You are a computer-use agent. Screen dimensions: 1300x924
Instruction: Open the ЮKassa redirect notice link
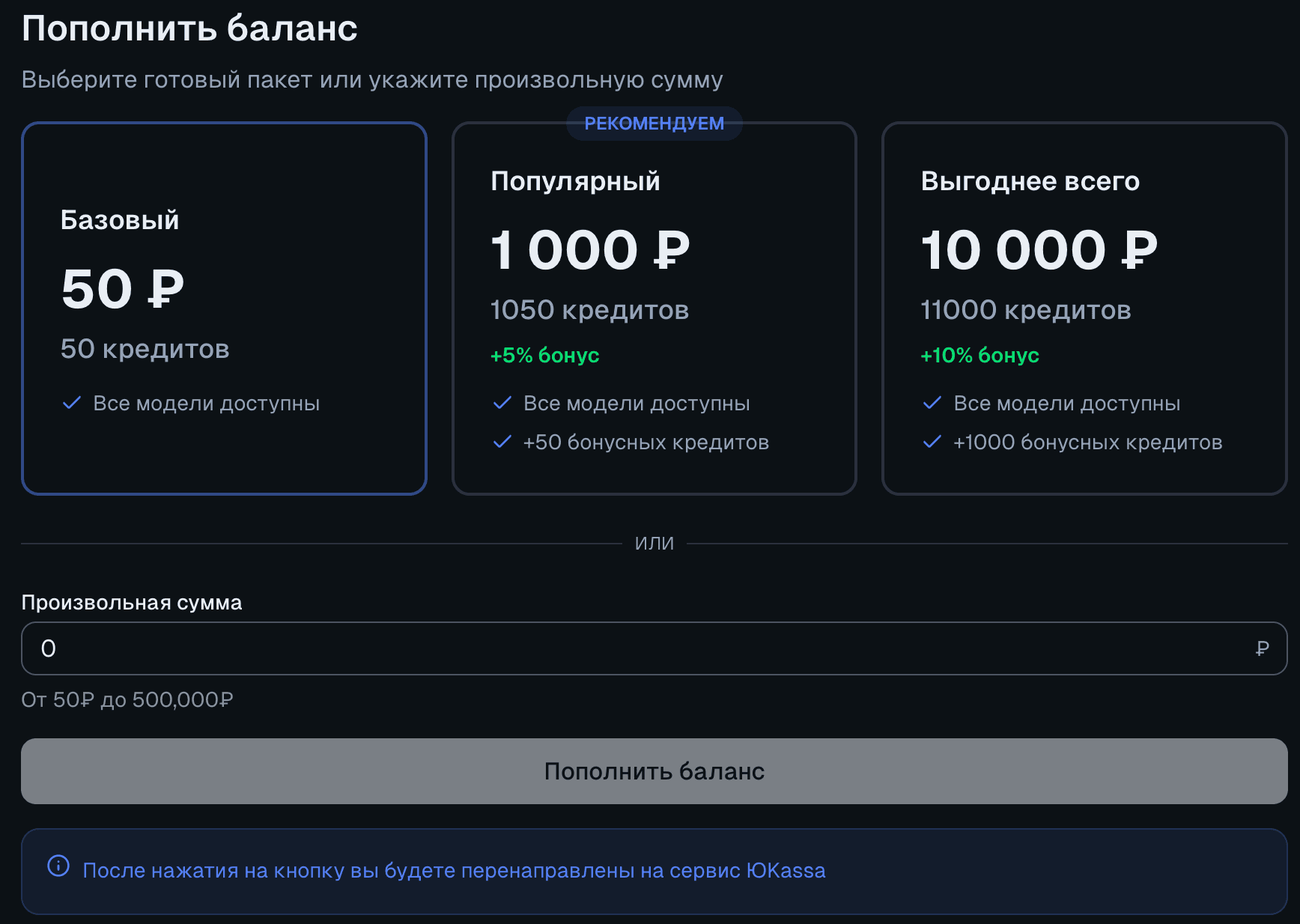tap(455, 870)
